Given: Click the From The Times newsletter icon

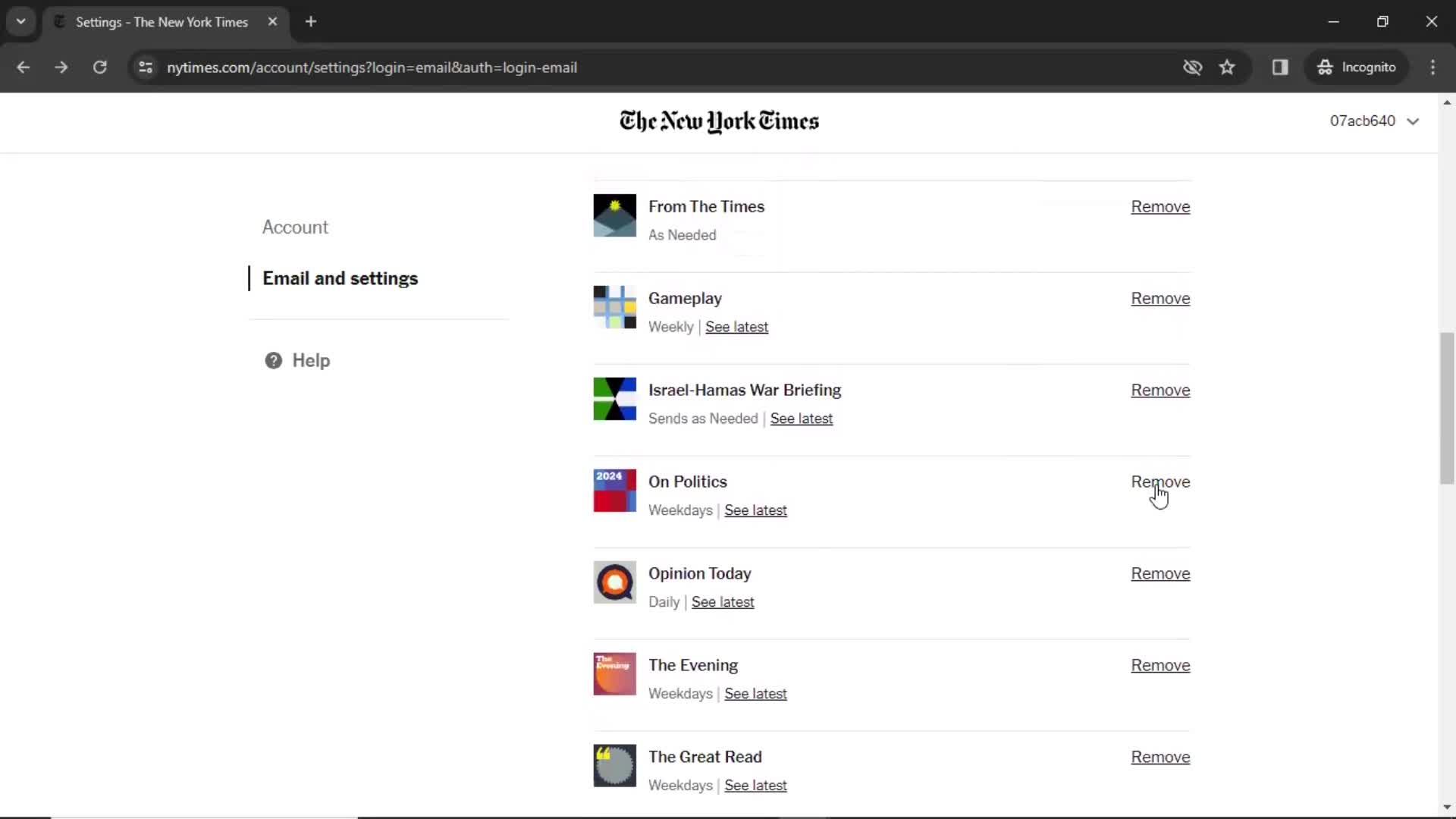Looking at the screenshot, I should point(615,215).
